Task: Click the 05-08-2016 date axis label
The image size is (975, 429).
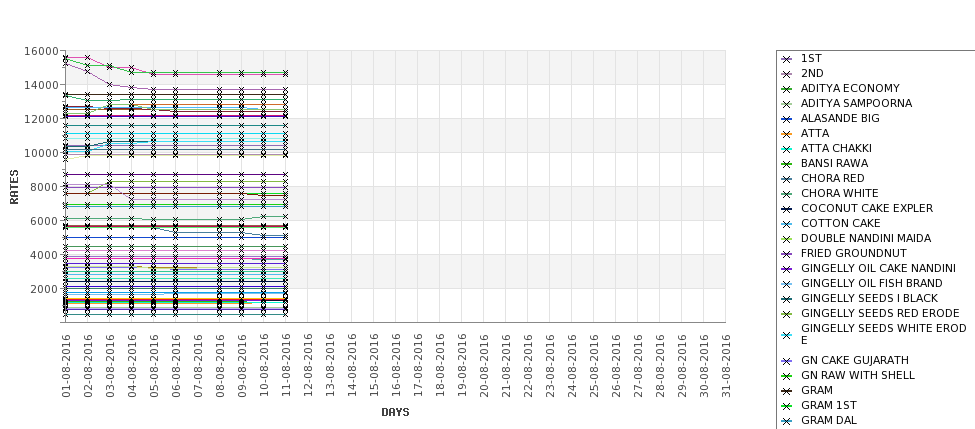Action: 154,366
